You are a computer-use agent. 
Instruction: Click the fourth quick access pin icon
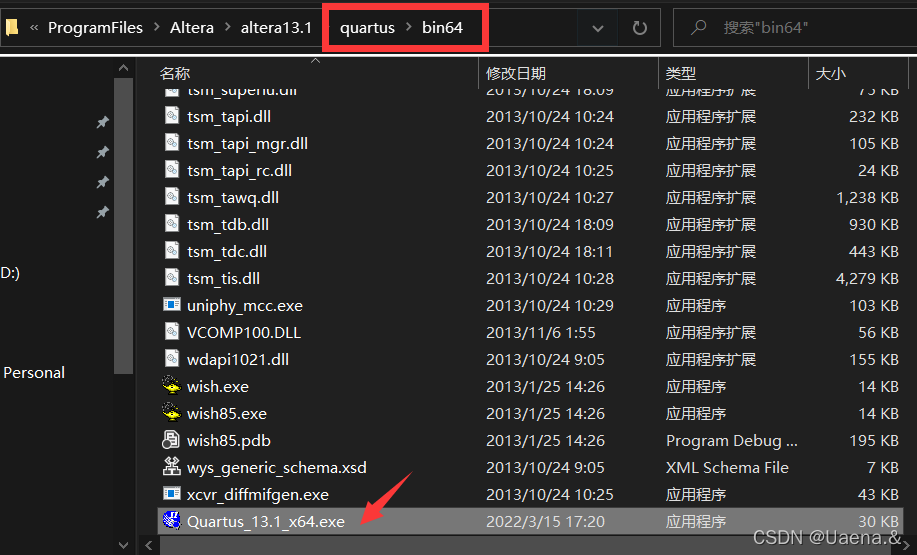point(103,212)
